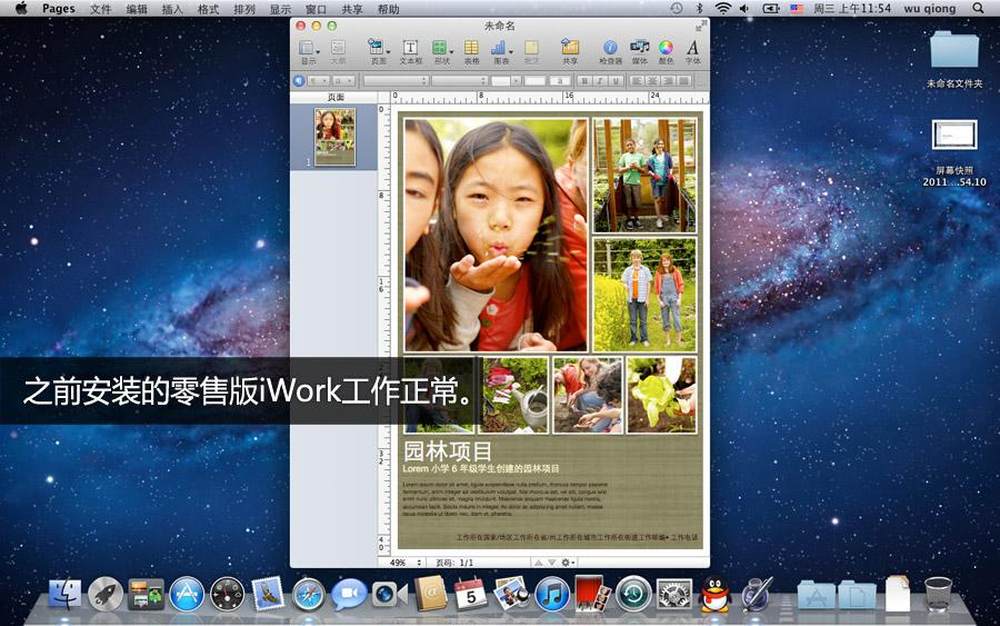The height and width of the screenshot is (626, 1000).
Task: Center text in format bar
Action: 652,81
